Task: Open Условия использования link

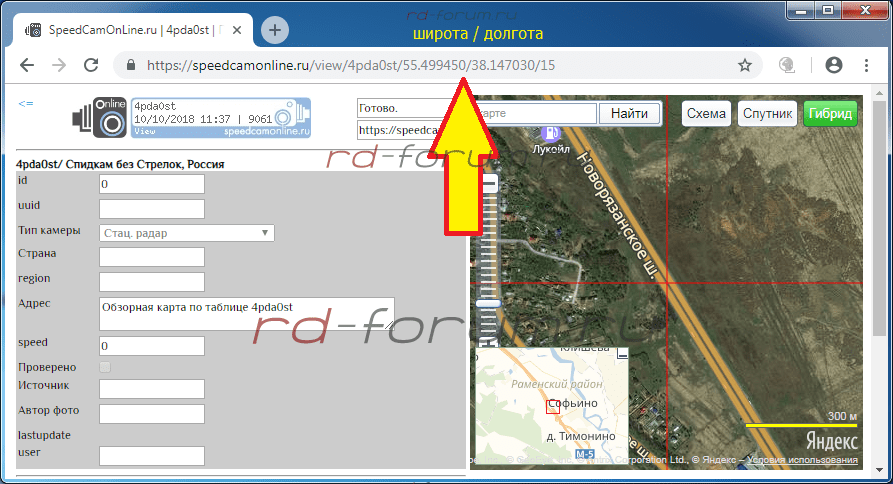Action: click(802, 460)
